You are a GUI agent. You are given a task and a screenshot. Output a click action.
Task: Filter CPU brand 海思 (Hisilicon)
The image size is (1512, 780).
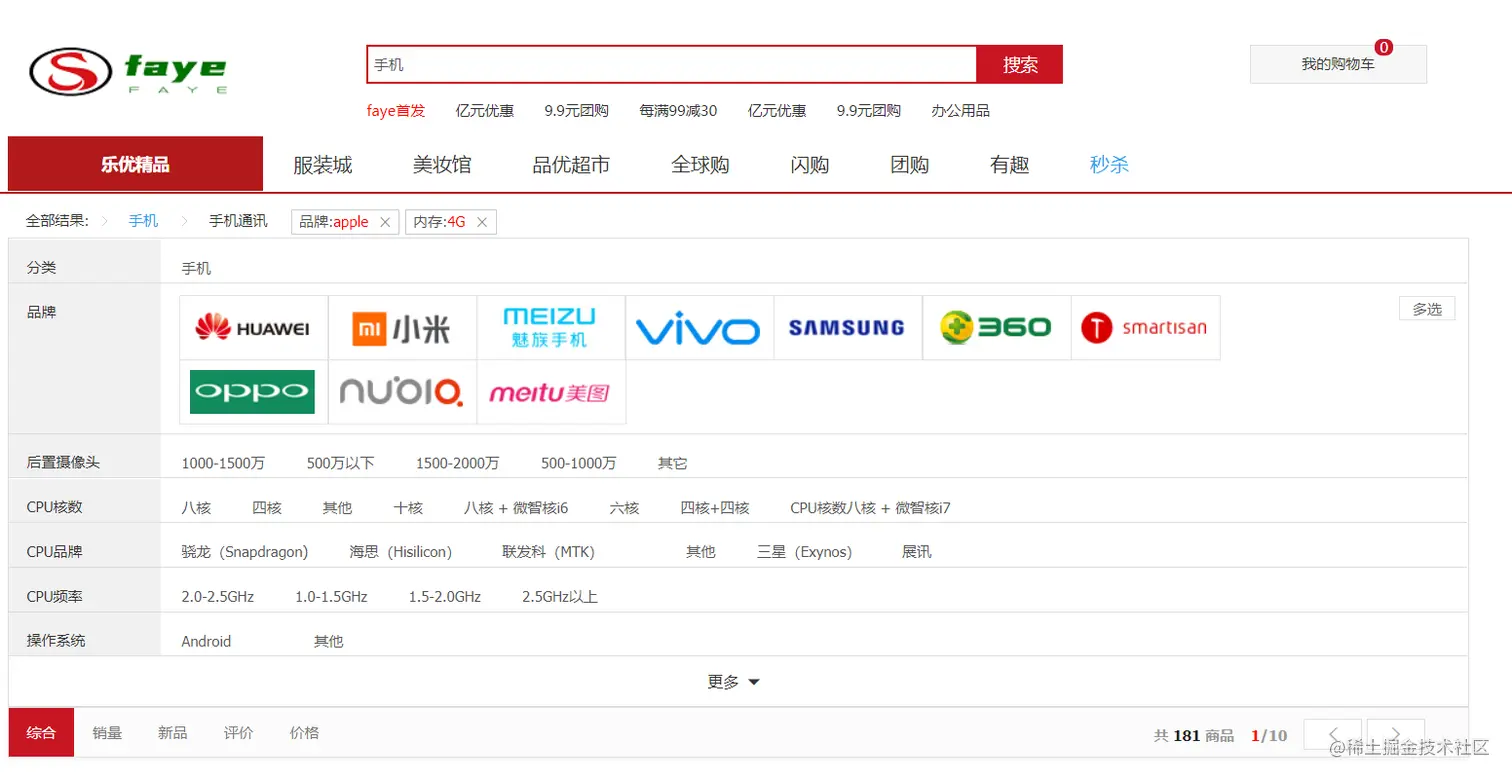[400, 552]
